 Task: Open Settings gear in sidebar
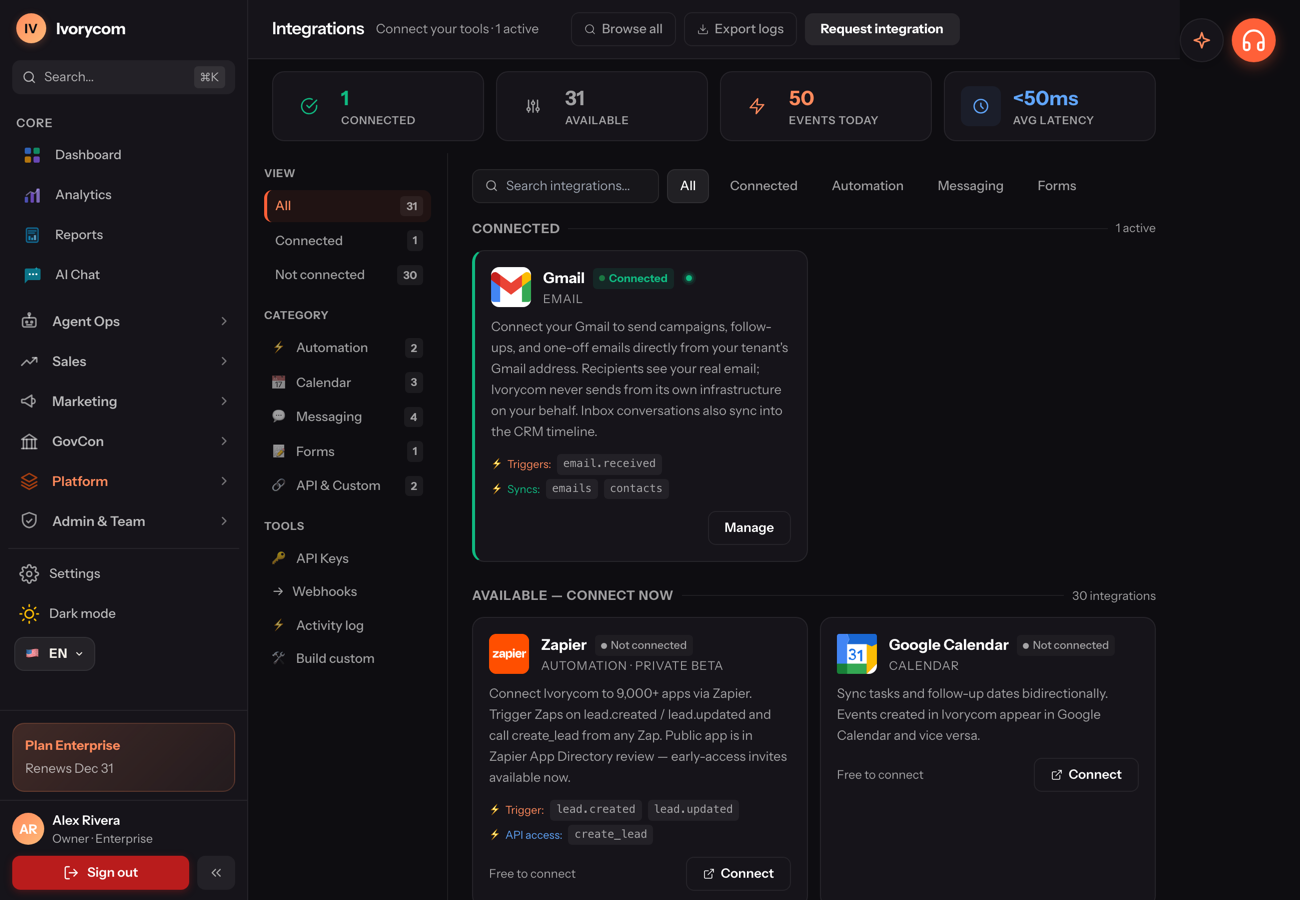pos(124,574)
